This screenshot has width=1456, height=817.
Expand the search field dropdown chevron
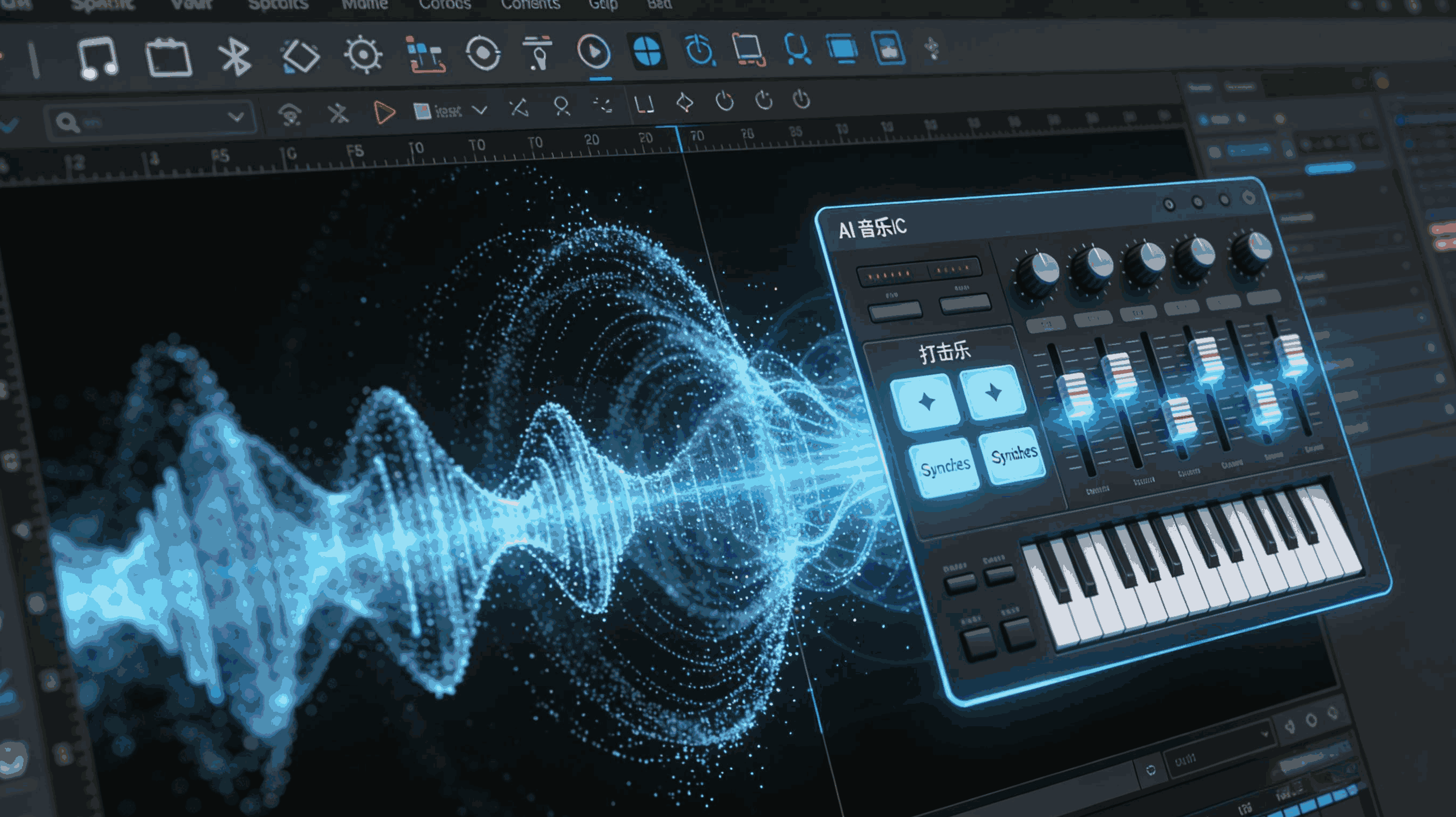tap(236, 118)
